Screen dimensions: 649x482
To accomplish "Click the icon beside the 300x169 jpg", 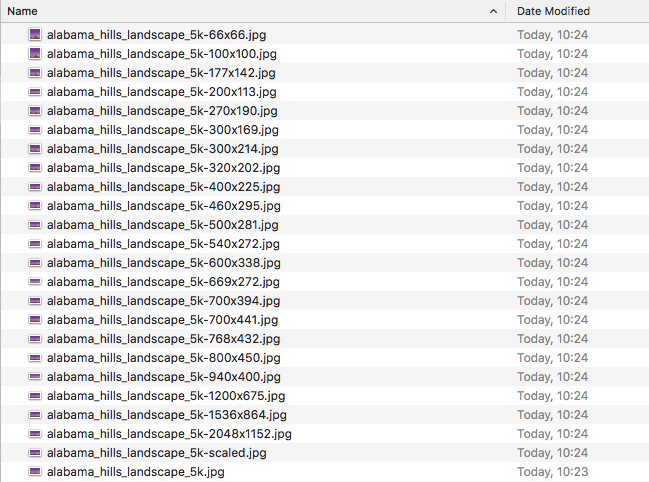I will click(x=35, y=130).
